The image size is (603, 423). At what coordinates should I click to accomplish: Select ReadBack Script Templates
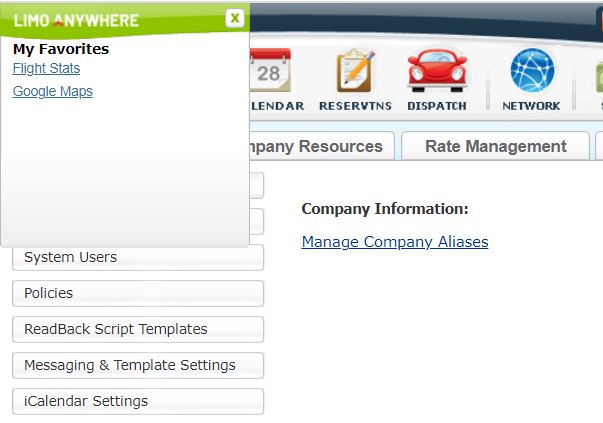[x=138, y=330]
